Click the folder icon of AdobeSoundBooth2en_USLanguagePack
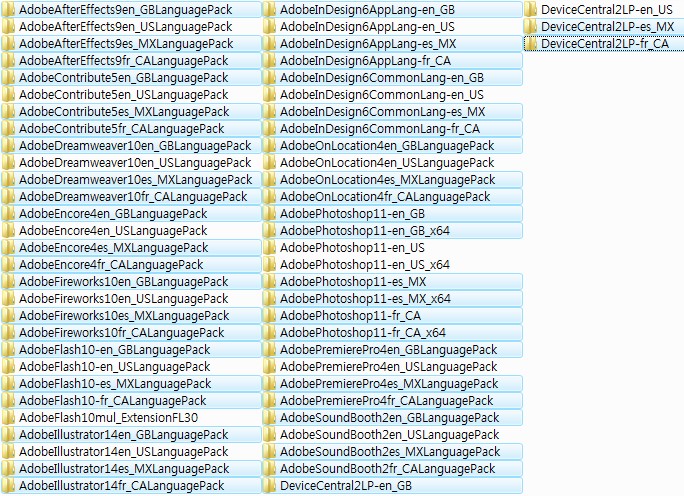The height and width of the screenshot is (496, 684). (x=270, y=435)
